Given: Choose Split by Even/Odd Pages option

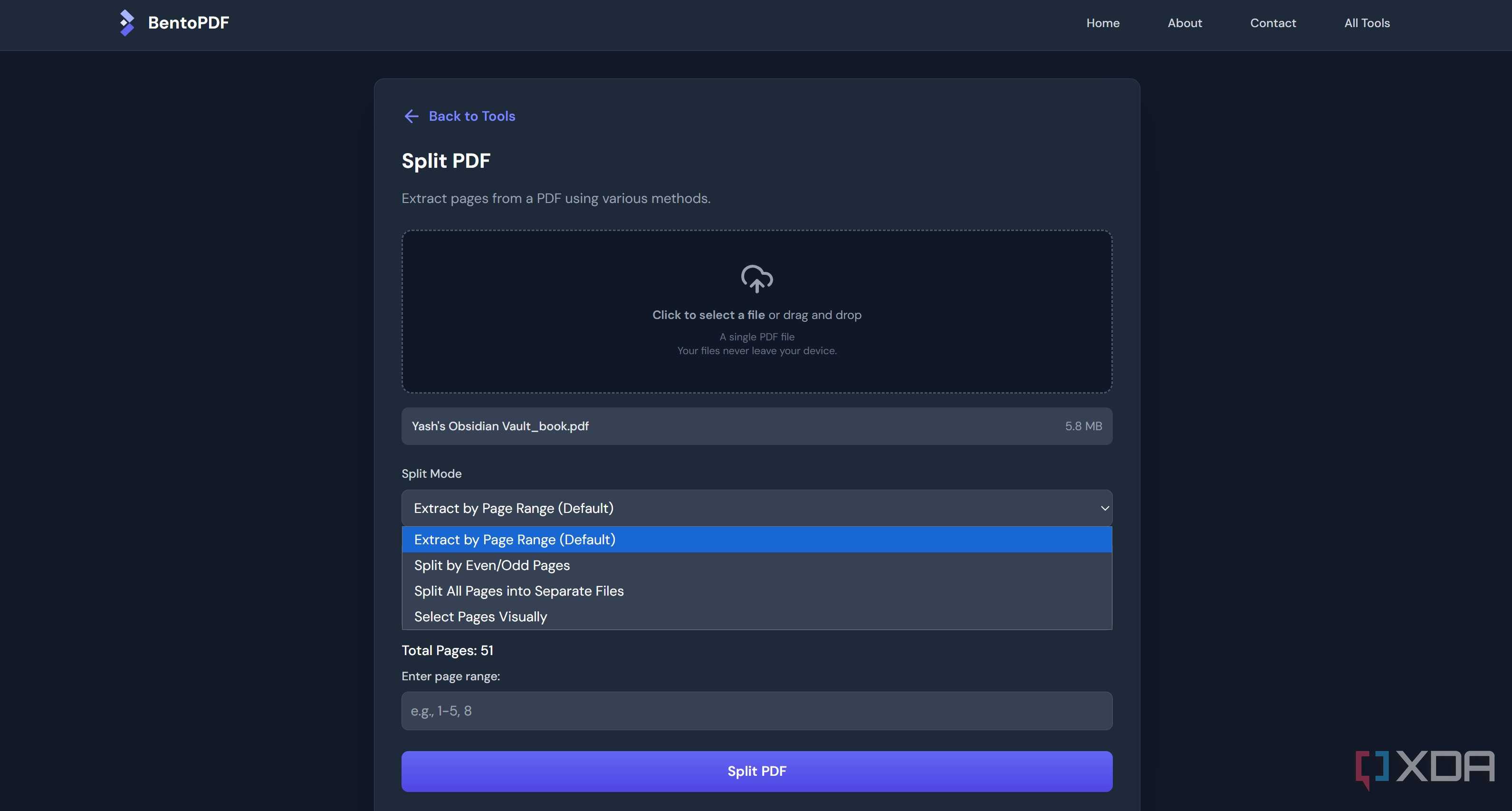Looking at the screenshot, I should coord(756,566).
